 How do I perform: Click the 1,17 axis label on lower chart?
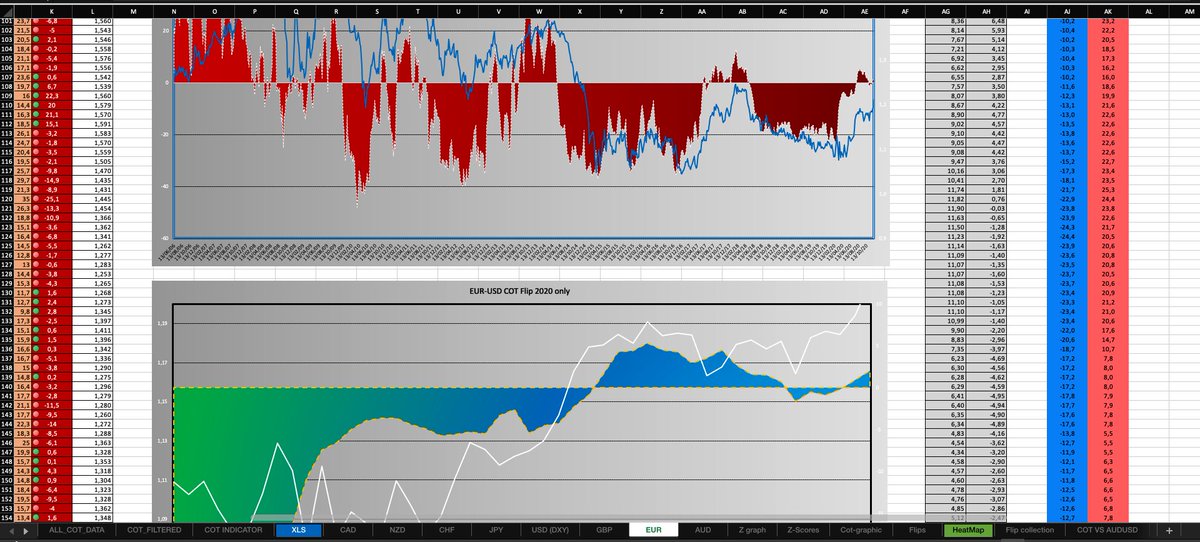coord(160,363)
